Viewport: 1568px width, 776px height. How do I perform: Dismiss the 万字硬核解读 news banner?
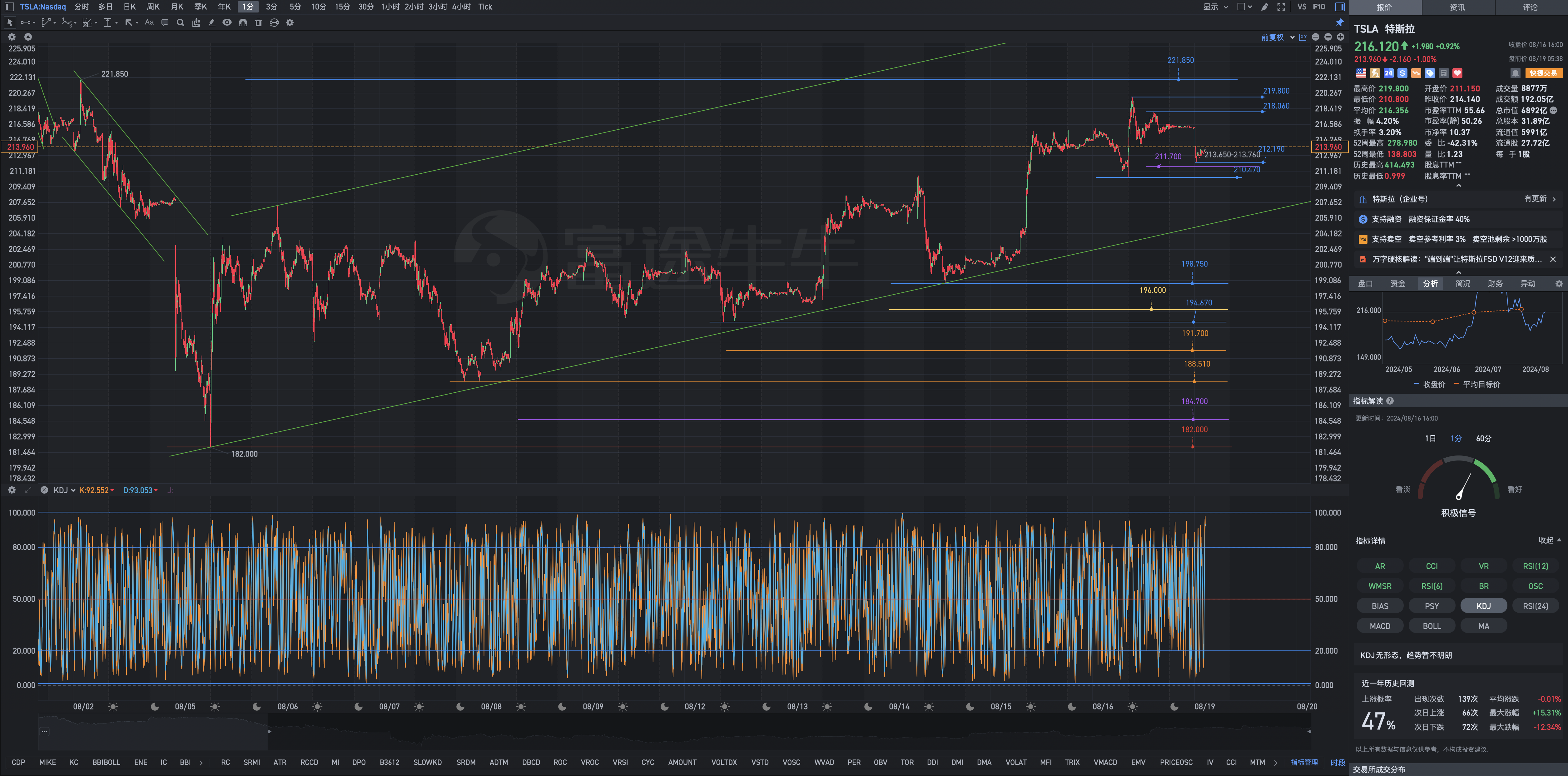pos(1553,259)
